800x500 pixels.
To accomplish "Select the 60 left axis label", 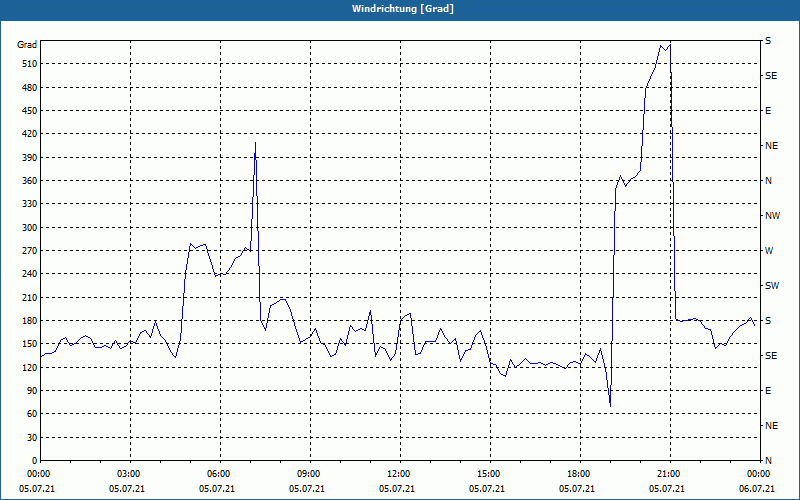I will (32, 414).
